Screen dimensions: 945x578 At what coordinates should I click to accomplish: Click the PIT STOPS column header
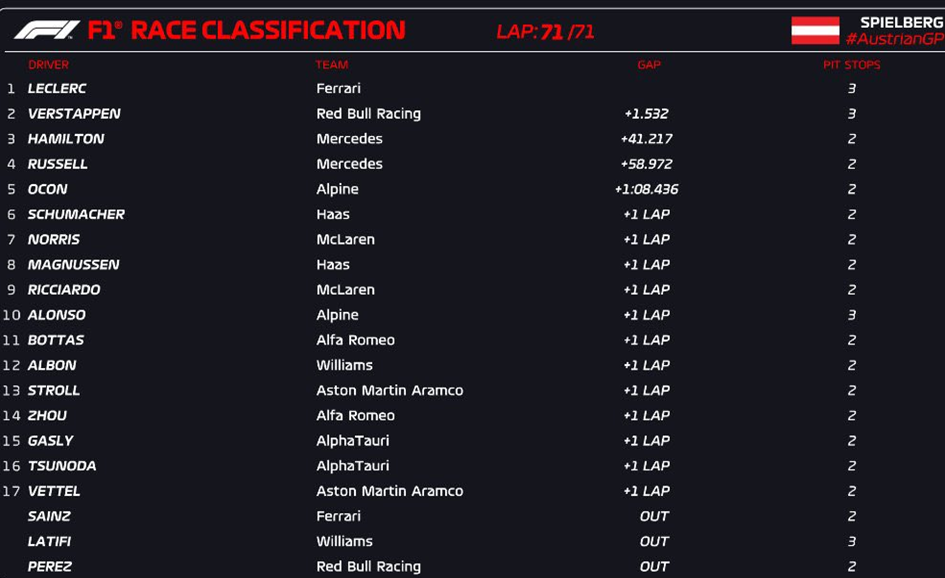click(x=852, y=64)
